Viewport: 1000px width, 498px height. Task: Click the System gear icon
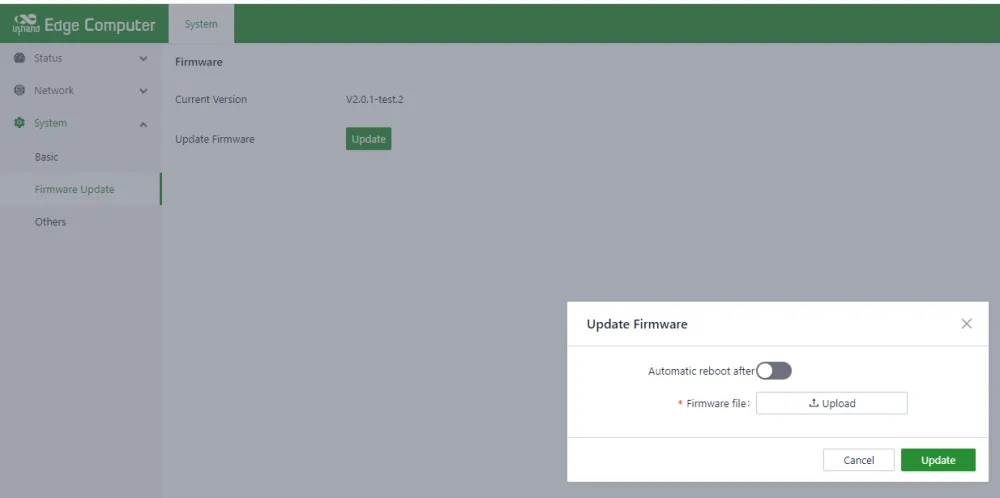[x=19, y=122]
